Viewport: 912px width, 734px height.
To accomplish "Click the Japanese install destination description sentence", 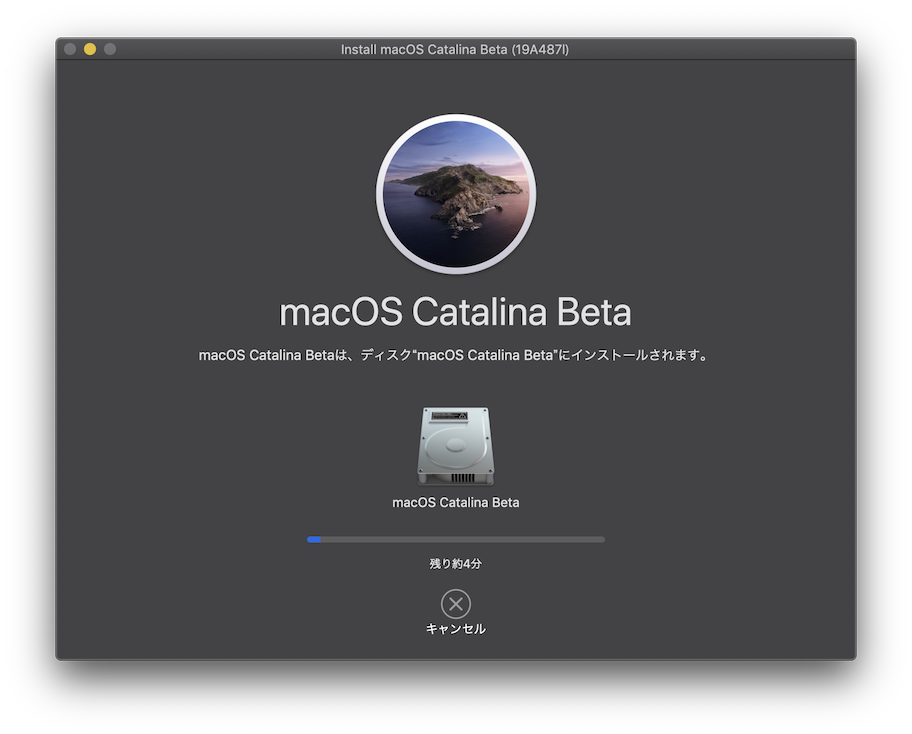I will [x=453, y=355].
